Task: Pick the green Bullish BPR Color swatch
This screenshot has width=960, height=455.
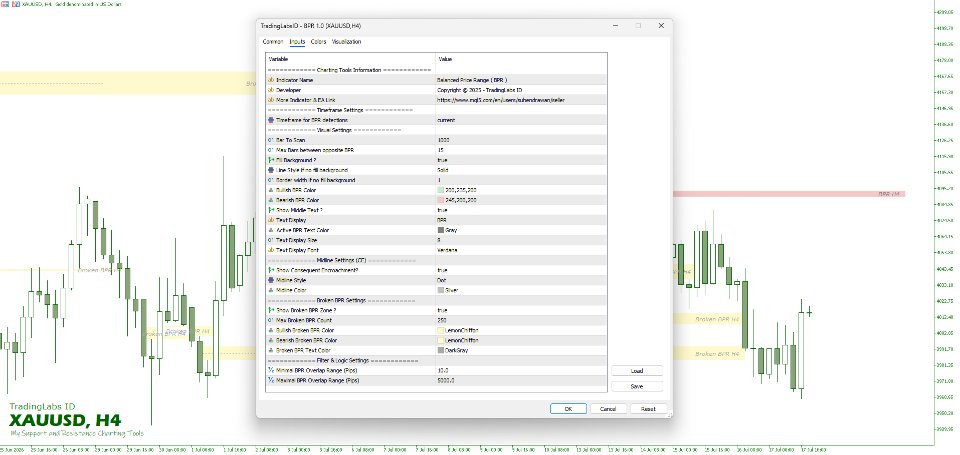Action: (441, 190)
